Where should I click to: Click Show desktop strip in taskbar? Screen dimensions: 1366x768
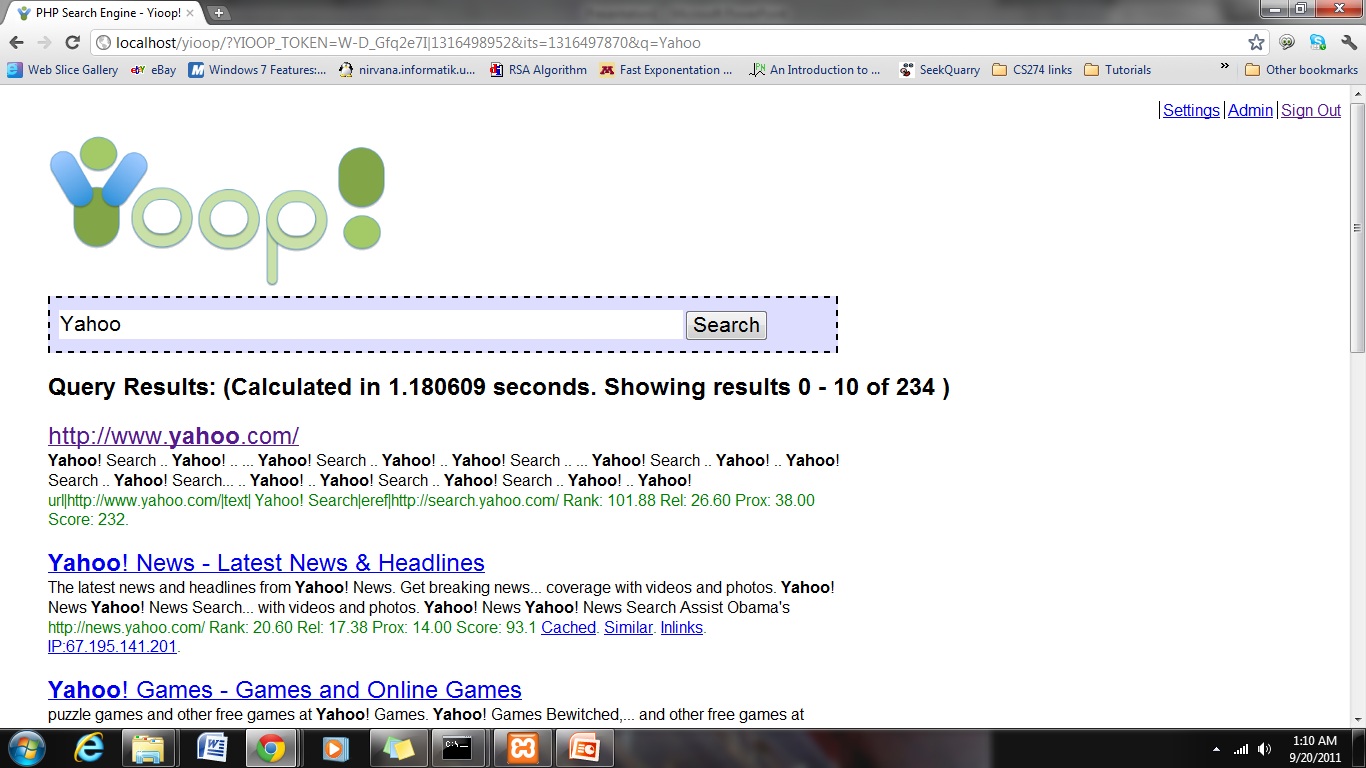[x=1359, y=749]
